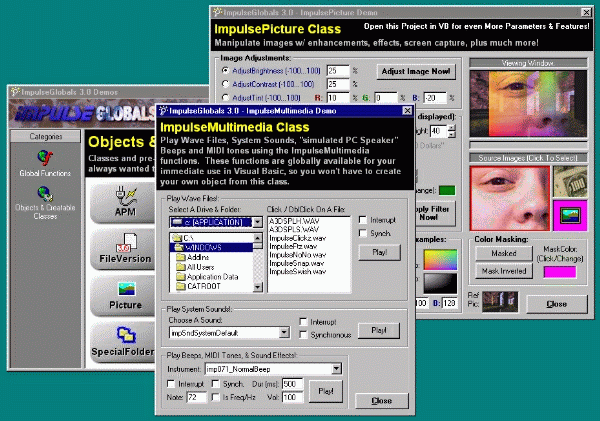Enable Synch checkbox for wave files
Screen dimensions: 600x421
(363, 233)
